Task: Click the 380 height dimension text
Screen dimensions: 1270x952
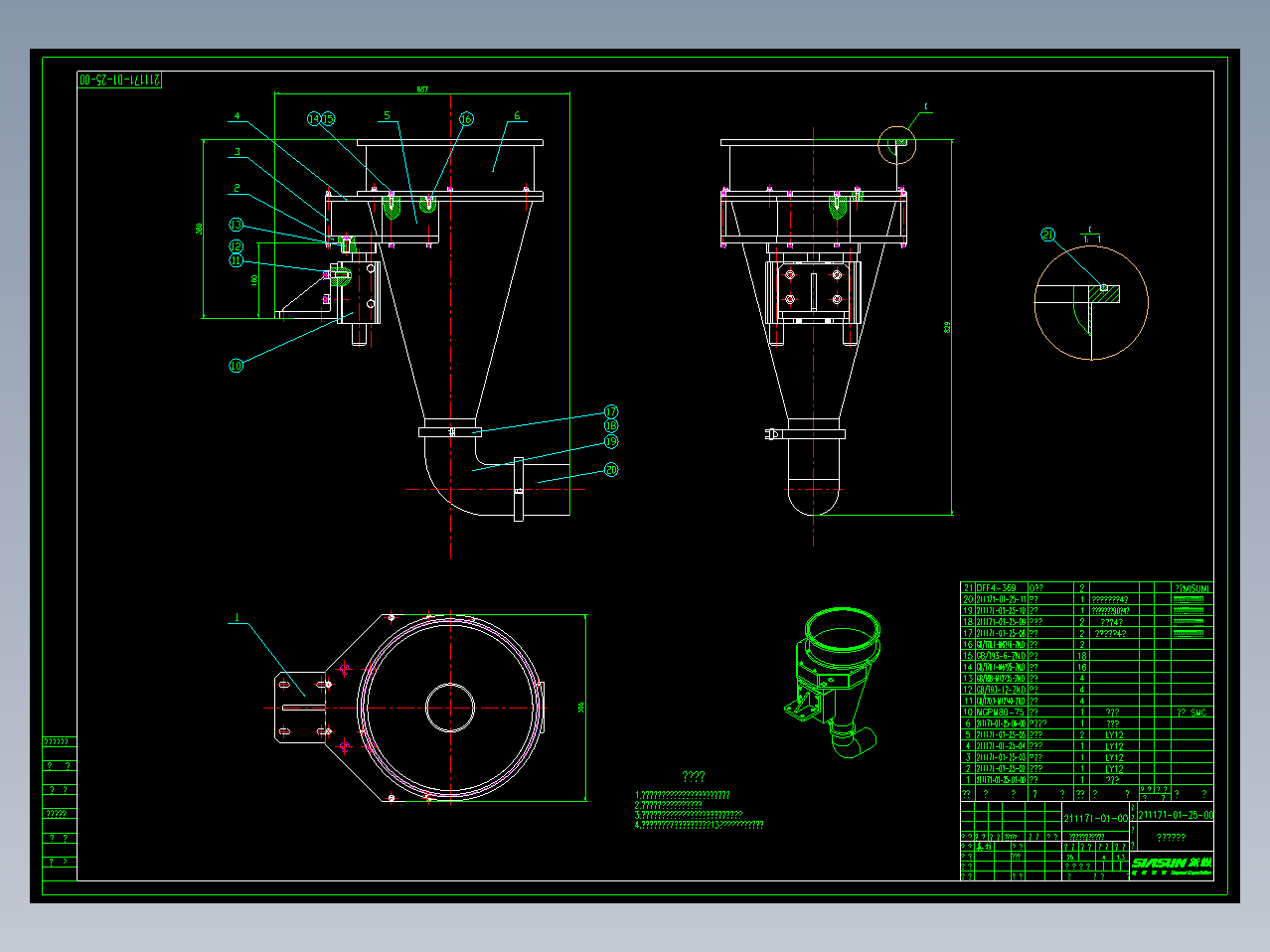Action: pos(199,229)
